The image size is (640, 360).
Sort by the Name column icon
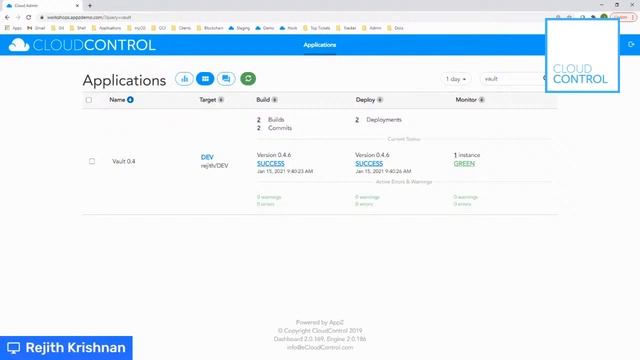coord(130,100)
